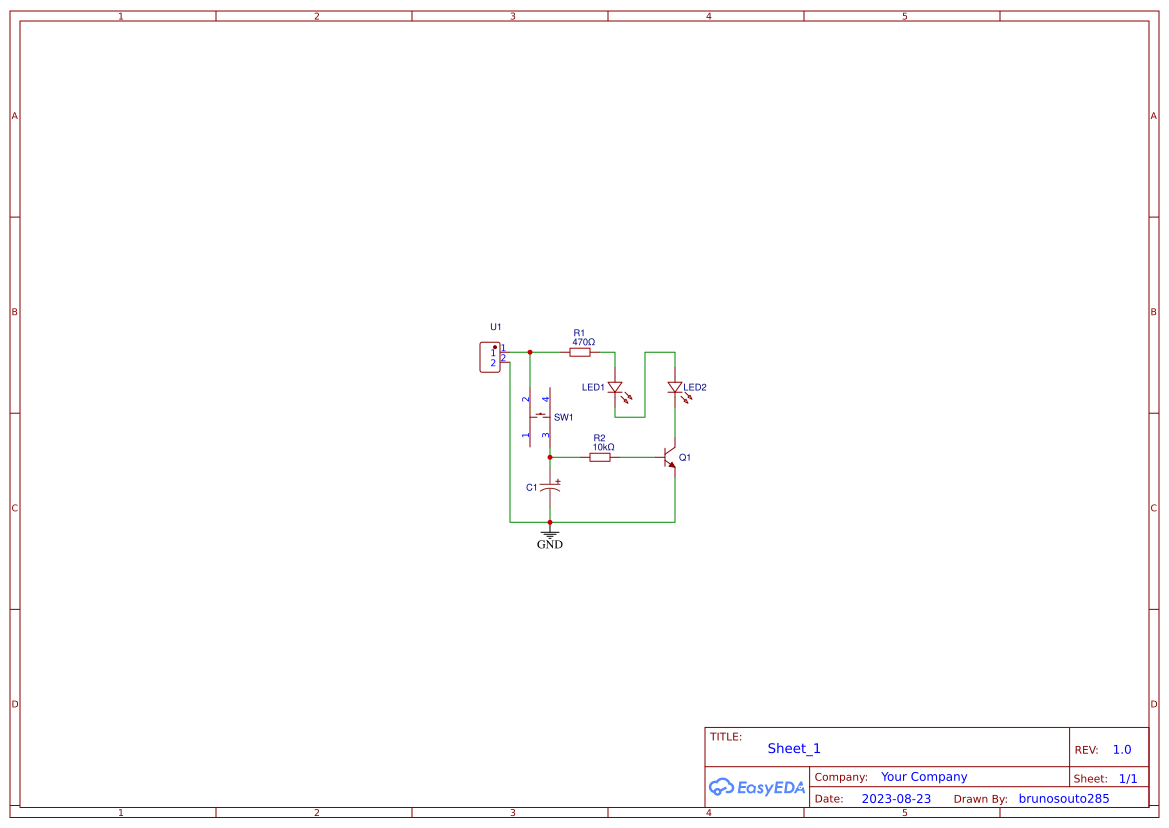This screenshot has height=828, width=1169.
Task: Click the date 2023-08-23 field
Action: coord(896,799)
